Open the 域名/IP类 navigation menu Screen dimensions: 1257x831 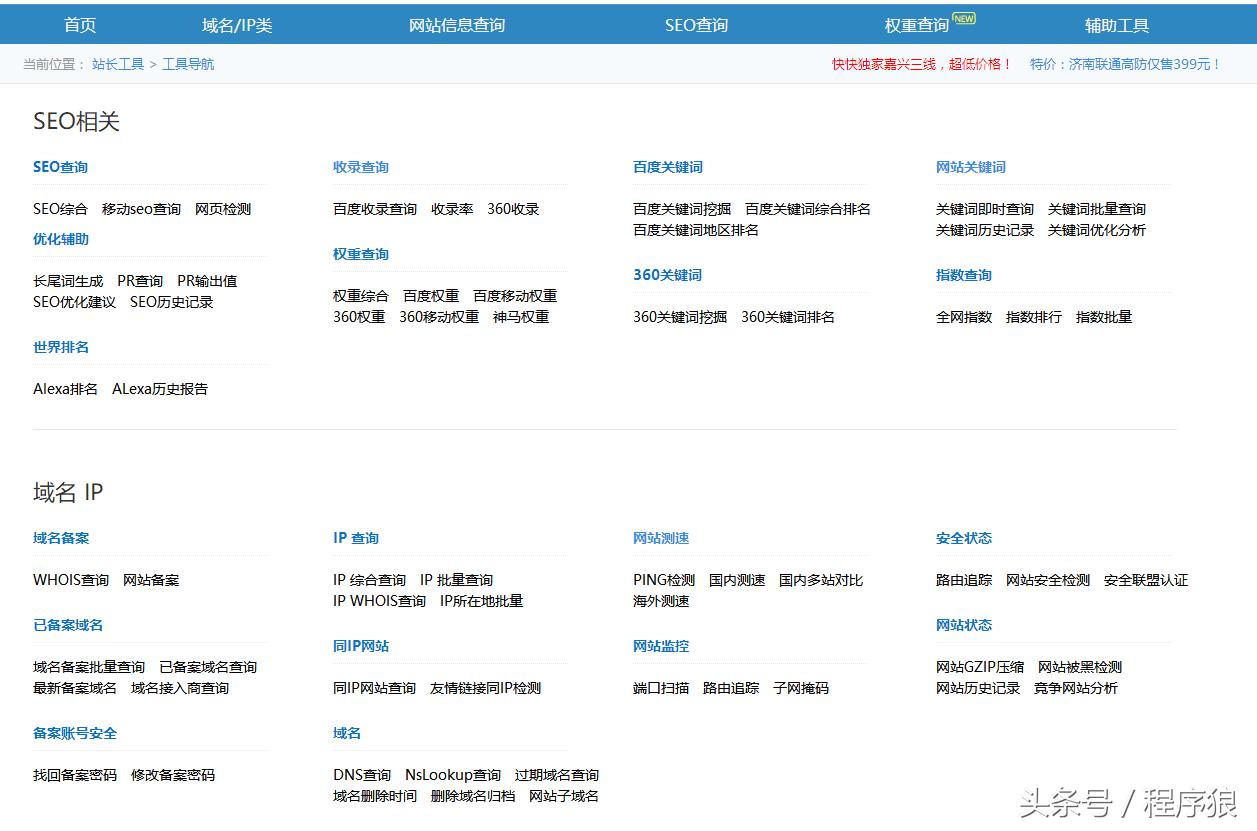(x=236, y=24)
